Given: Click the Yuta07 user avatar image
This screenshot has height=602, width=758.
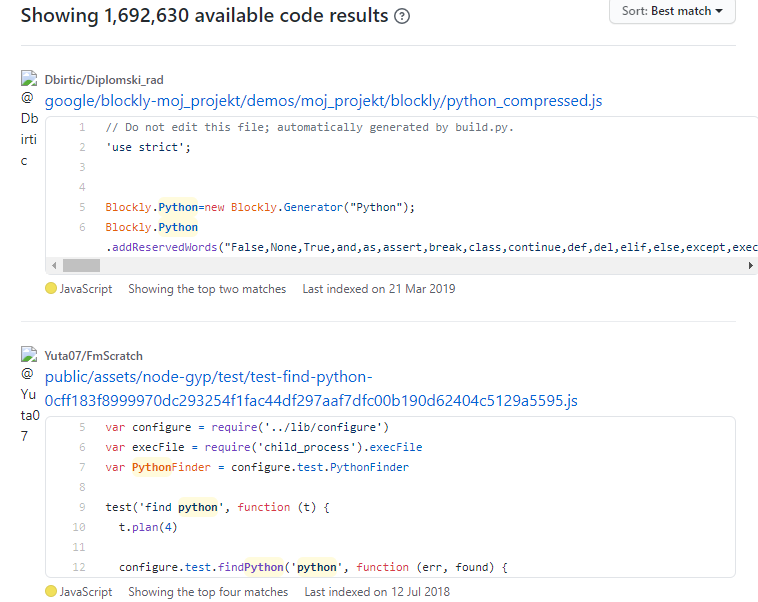Looking at the screenshot, I should (x=29, y=354).
